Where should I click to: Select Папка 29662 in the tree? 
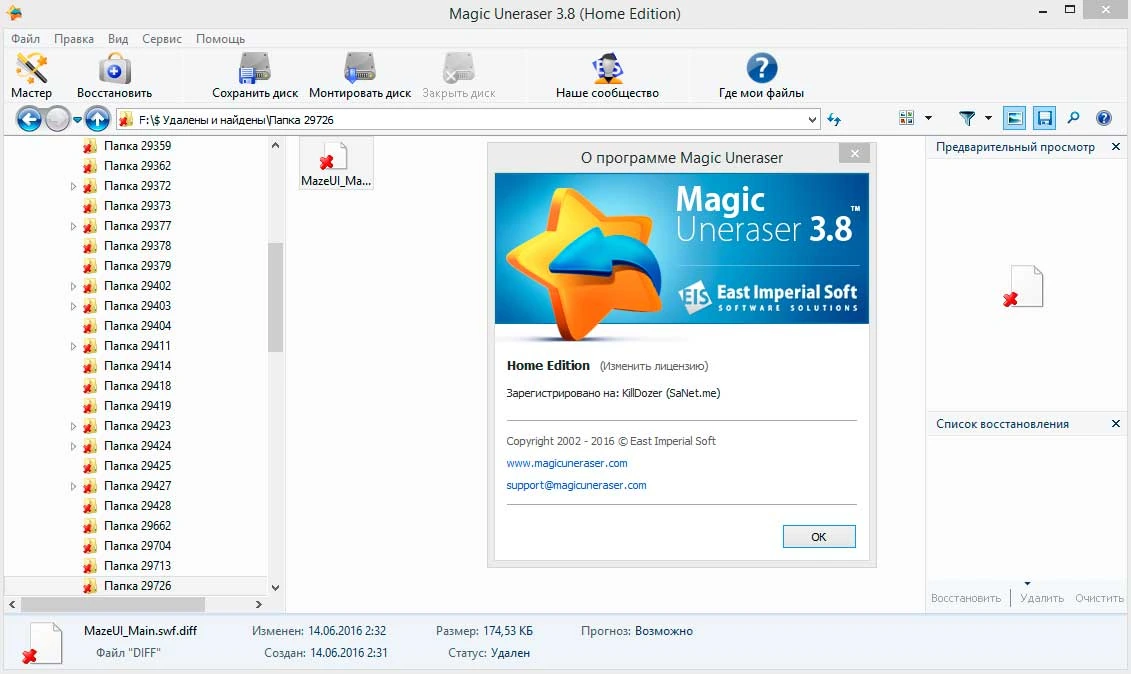(x=137, y=526)
